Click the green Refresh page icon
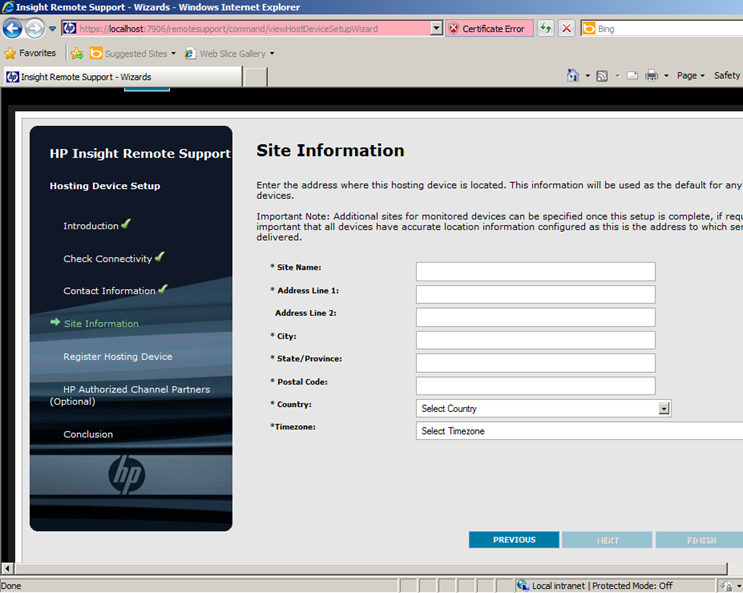This screenshot has width=743, height=593. pos(546,28)
